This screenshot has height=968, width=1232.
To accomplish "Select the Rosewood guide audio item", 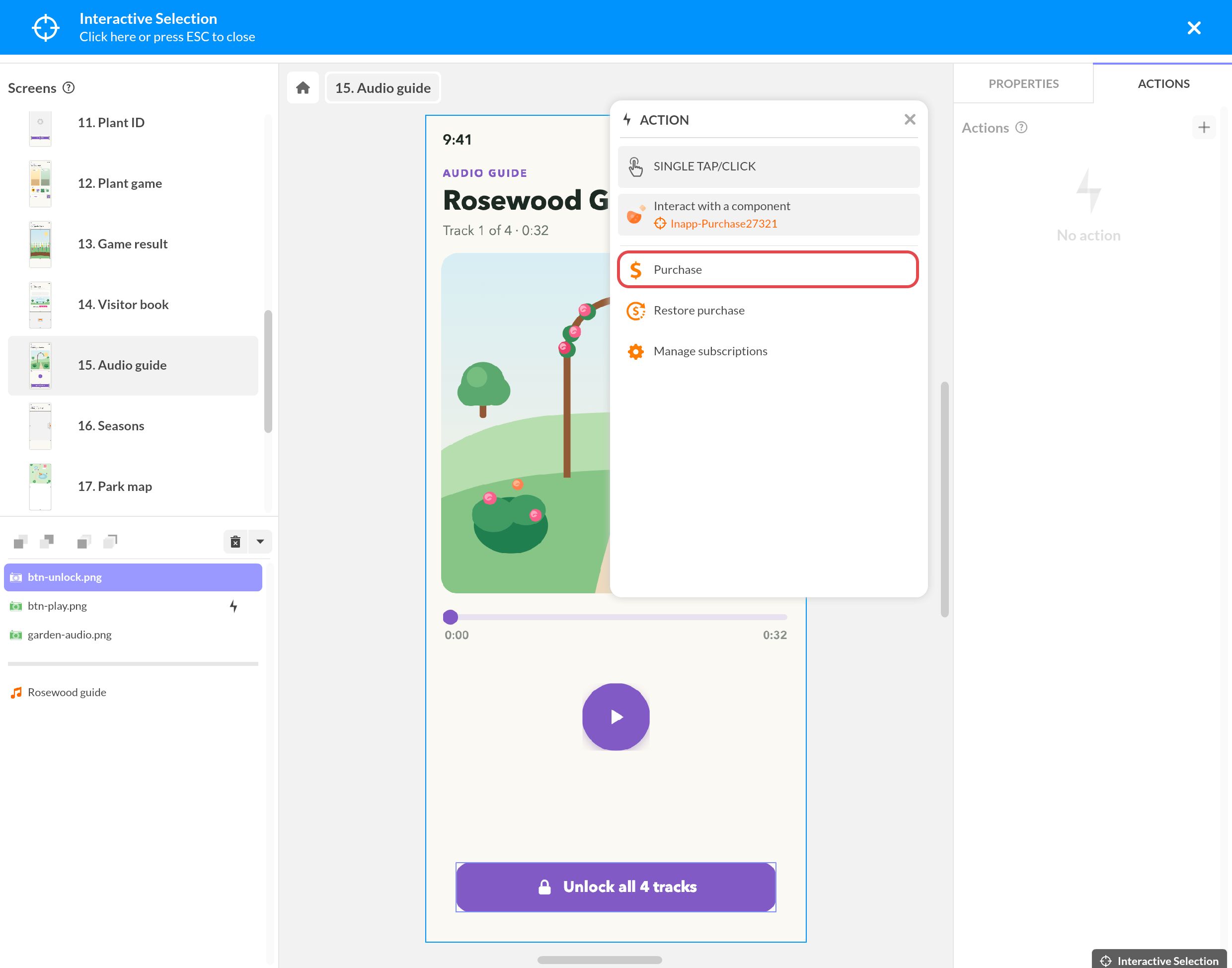I will click(x=133, y=693).
